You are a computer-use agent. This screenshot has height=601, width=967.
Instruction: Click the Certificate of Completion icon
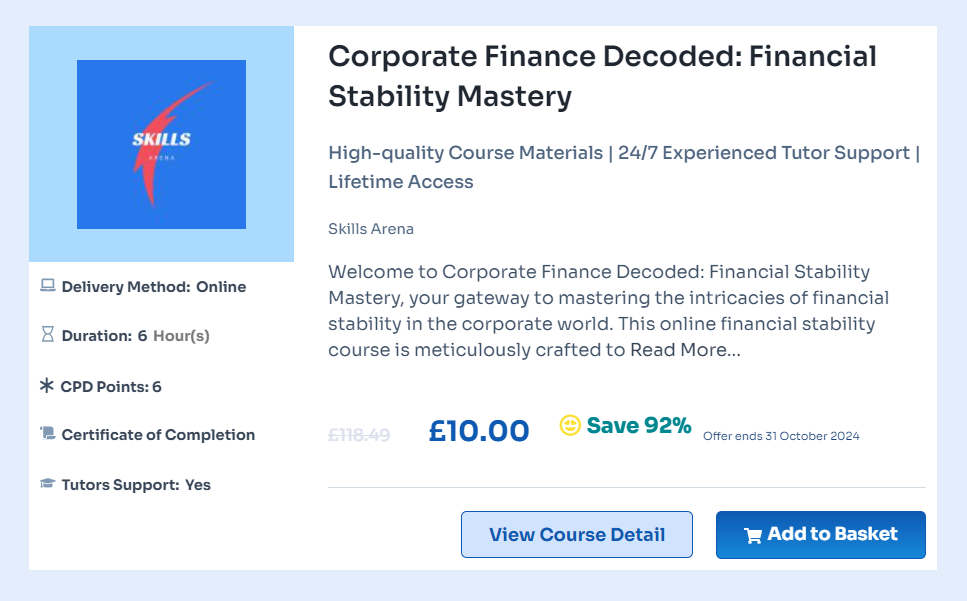click(x=47, y=434)
